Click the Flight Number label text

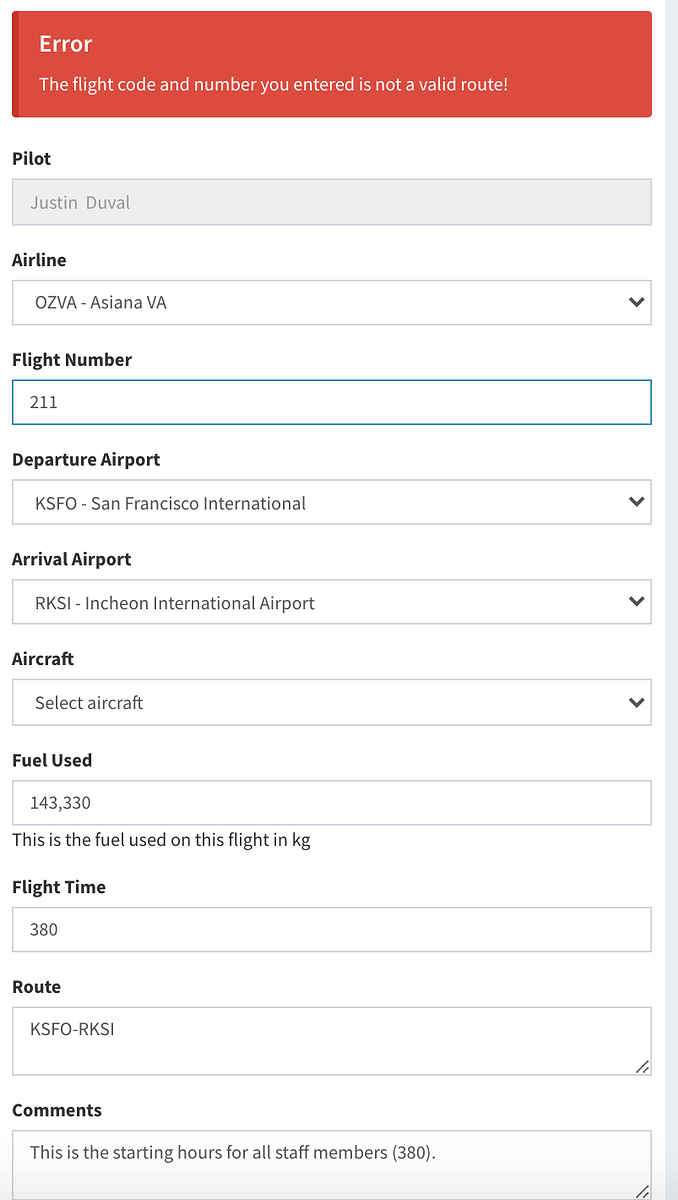tap(72, 360)
